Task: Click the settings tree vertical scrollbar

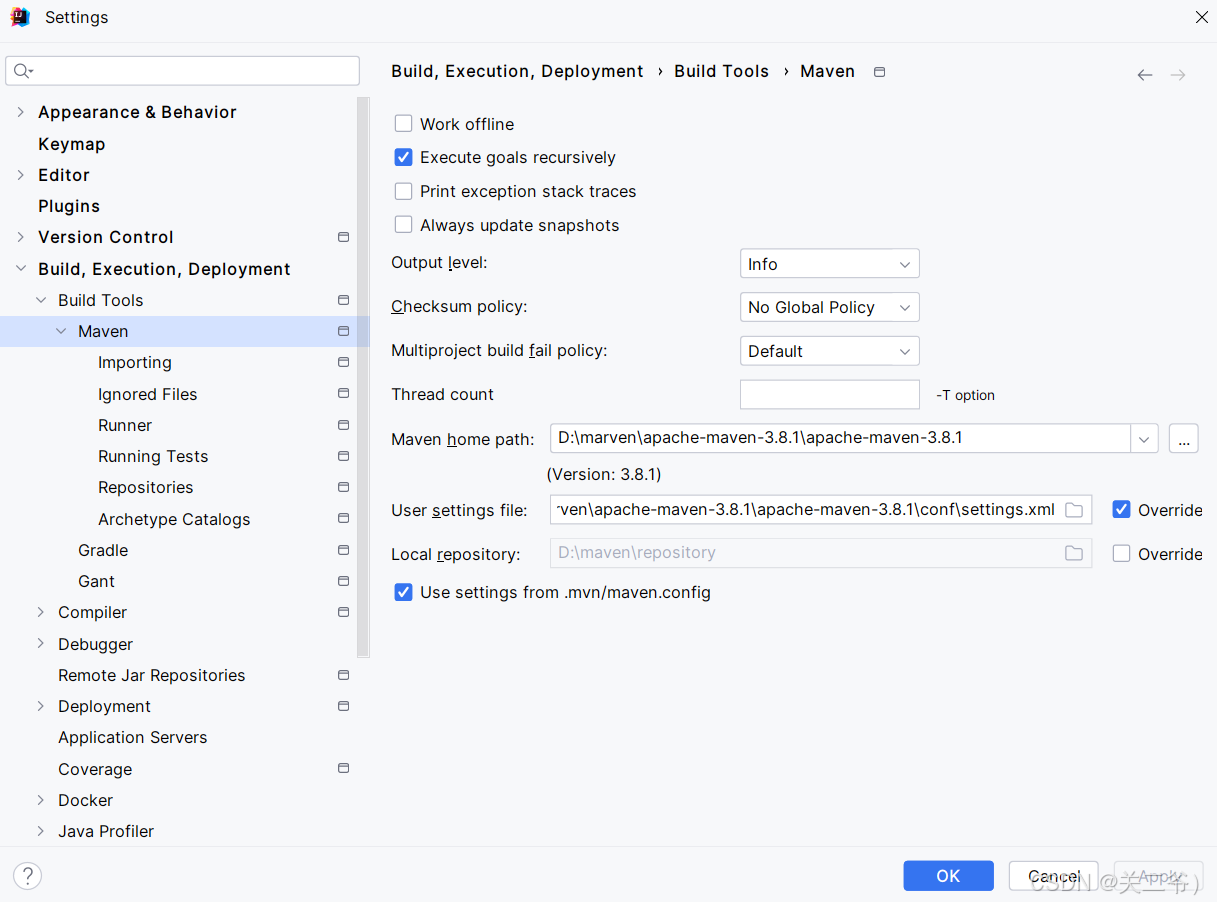Action: (364, 378)
